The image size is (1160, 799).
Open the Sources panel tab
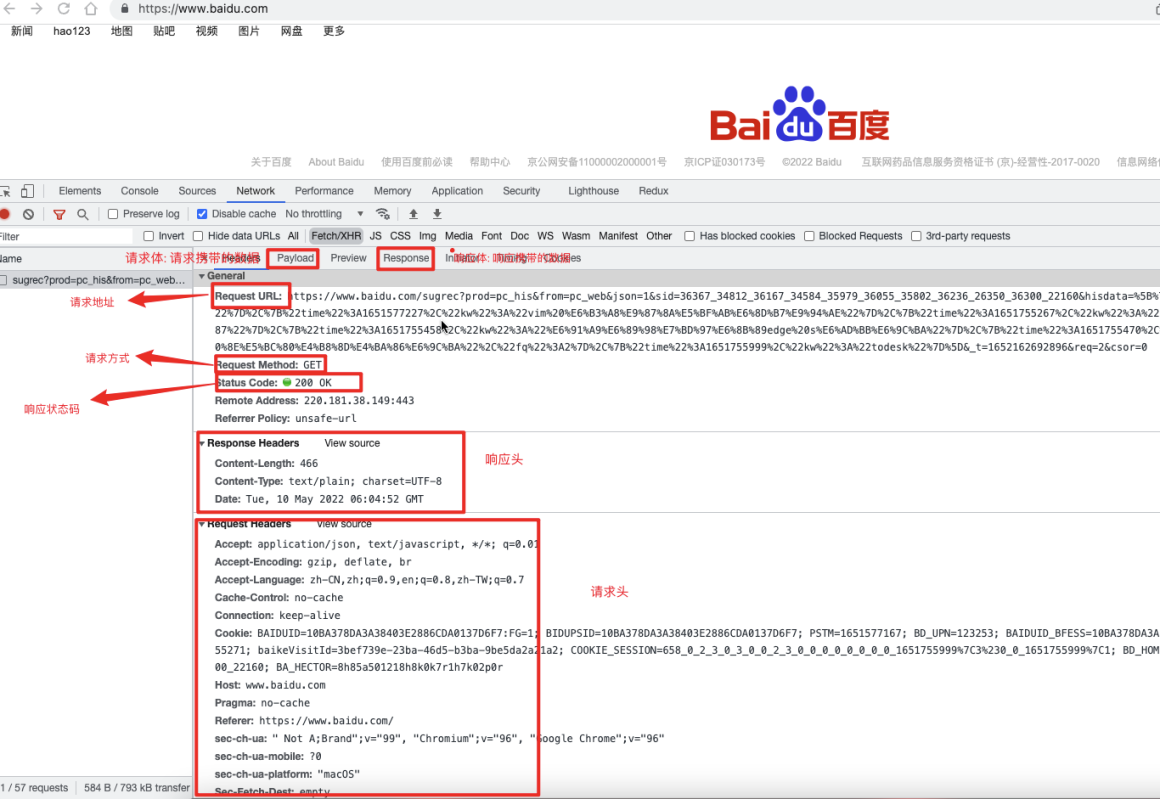click(x=198, y=191)
